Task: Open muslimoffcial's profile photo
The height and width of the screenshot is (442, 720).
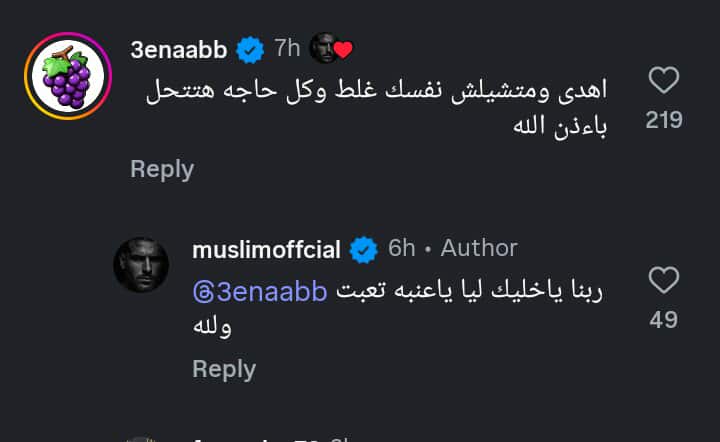Action: tap(141, 265)
